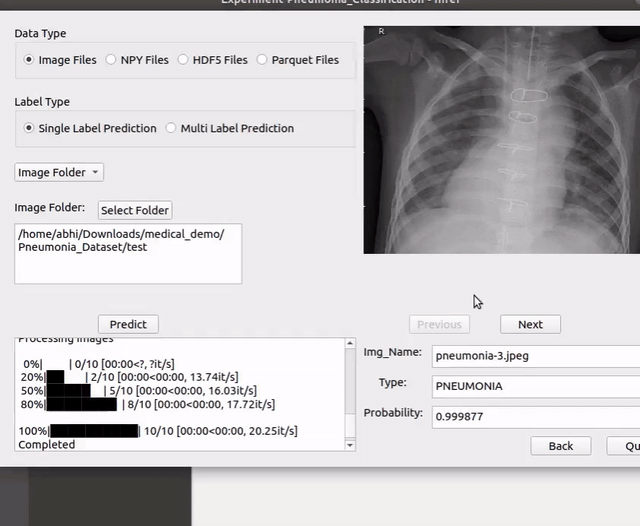The image size is (640, 526).
Task: Open the Image Folder dropdown
Action: (x=59, y=172)
